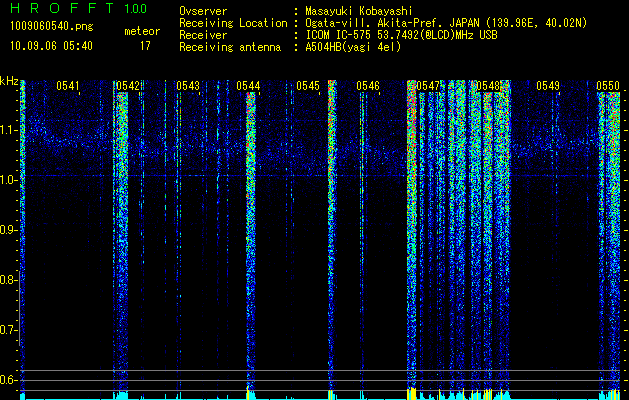Click the date stamp 10.09.06 05:40
Screen dimensions: 629x400
51,46
